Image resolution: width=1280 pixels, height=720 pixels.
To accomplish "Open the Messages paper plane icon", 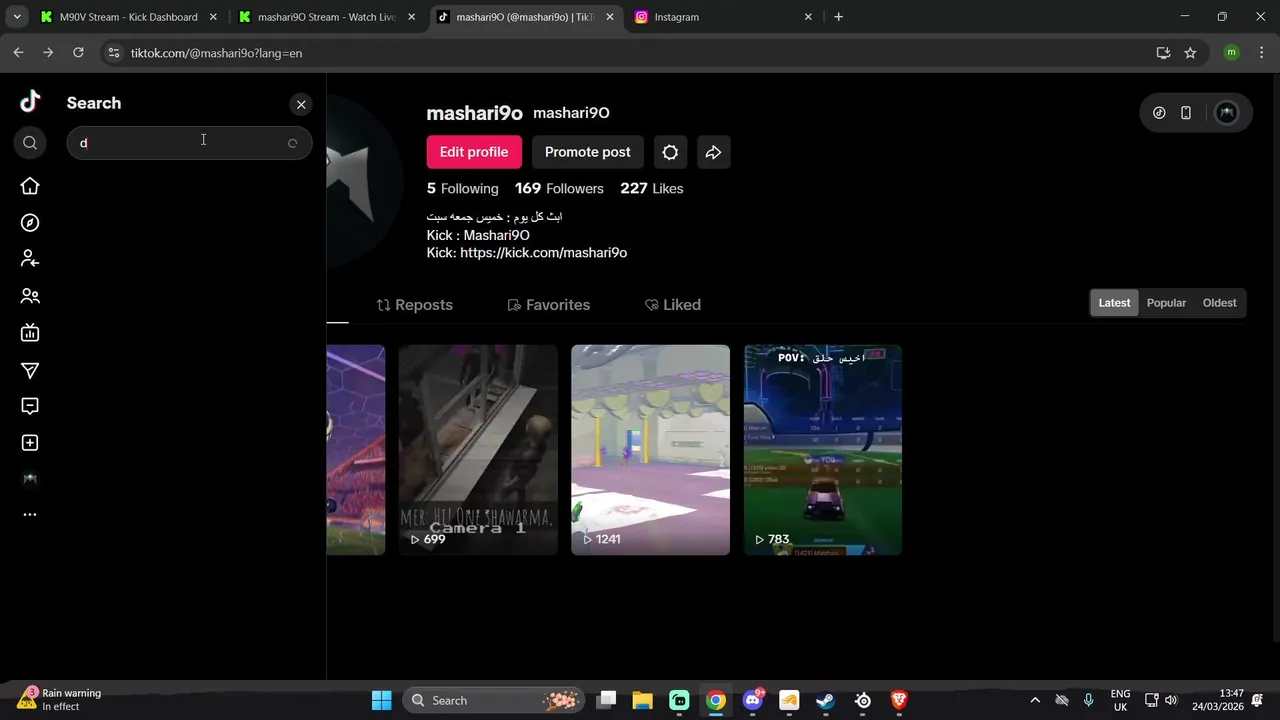I will click(30, 371).
